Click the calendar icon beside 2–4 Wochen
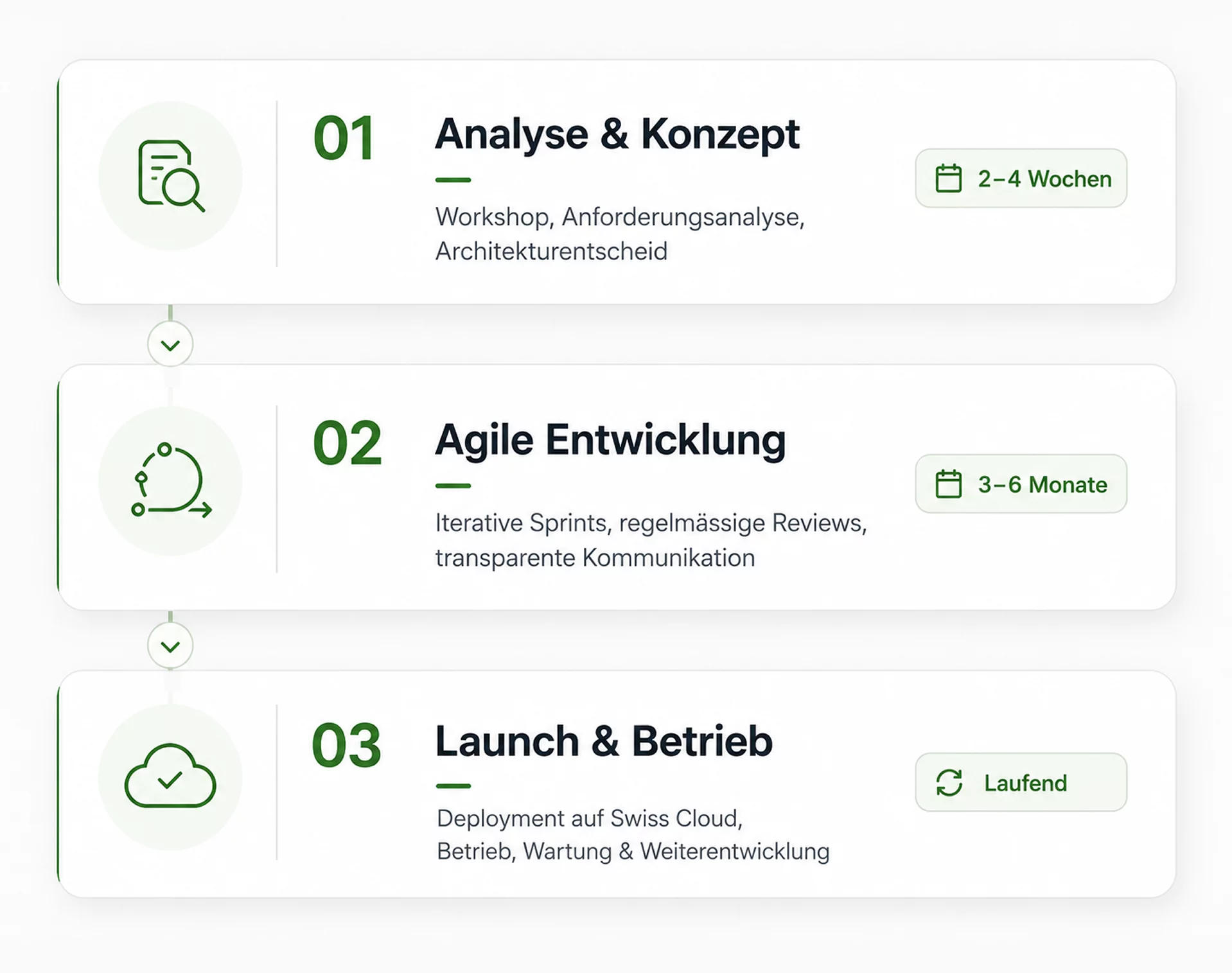Screen dimensions: 1232x973 (948, 179)
